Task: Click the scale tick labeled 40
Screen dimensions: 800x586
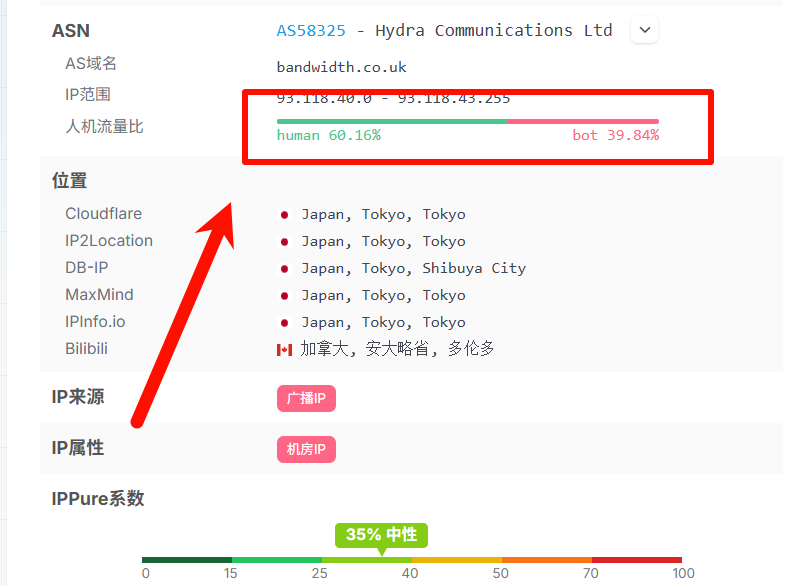Action: pos(410,574)
